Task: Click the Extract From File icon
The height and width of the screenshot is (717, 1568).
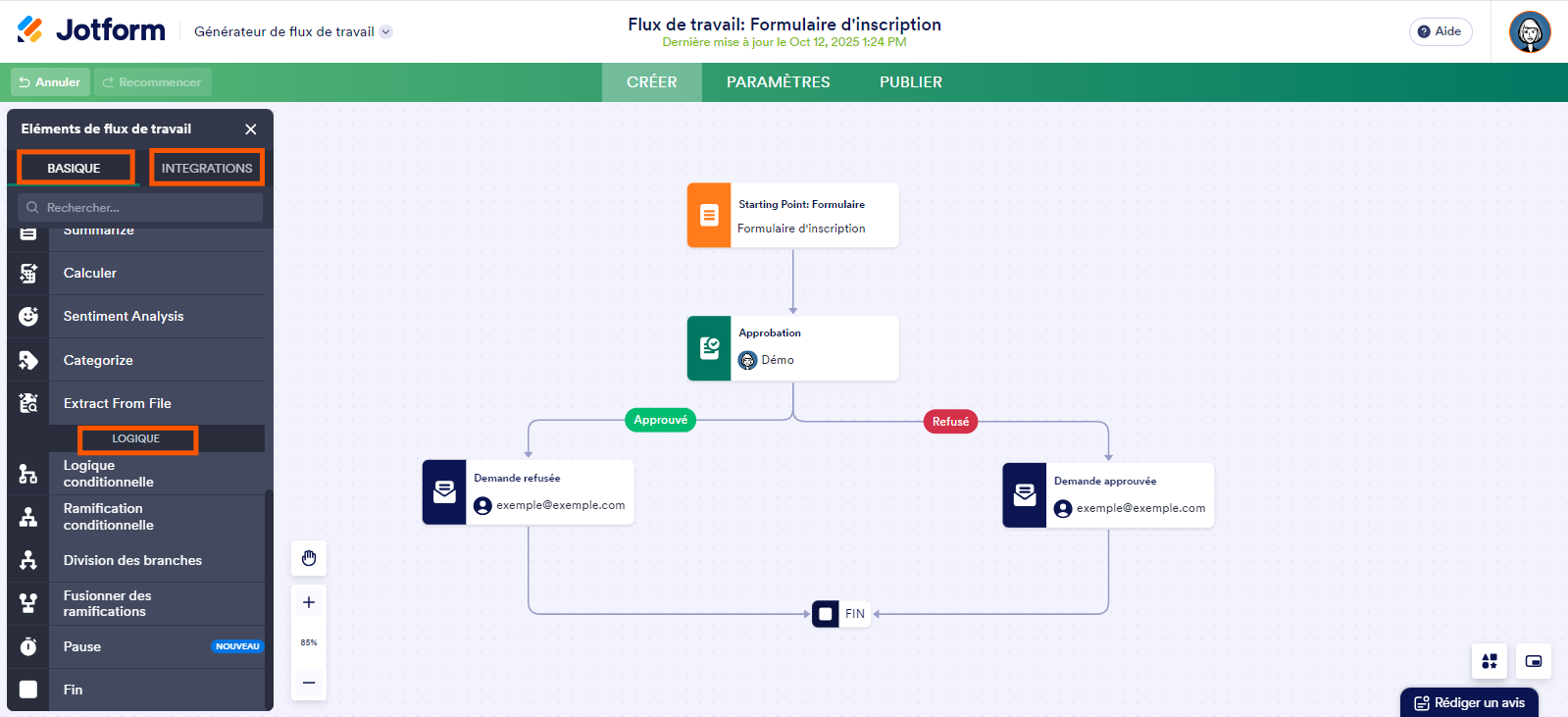Action: [x=28, y=403]
